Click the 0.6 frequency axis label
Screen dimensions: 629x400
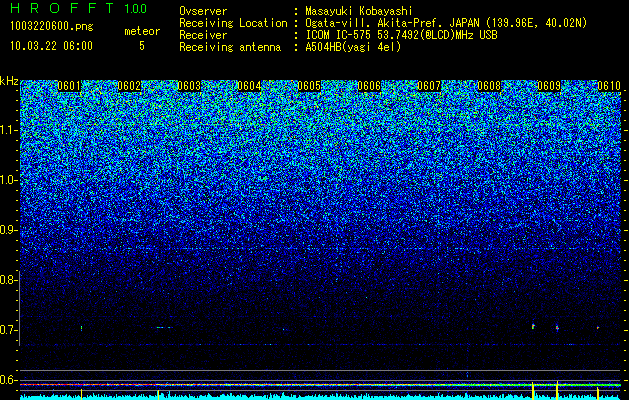[x=8, y=380]
